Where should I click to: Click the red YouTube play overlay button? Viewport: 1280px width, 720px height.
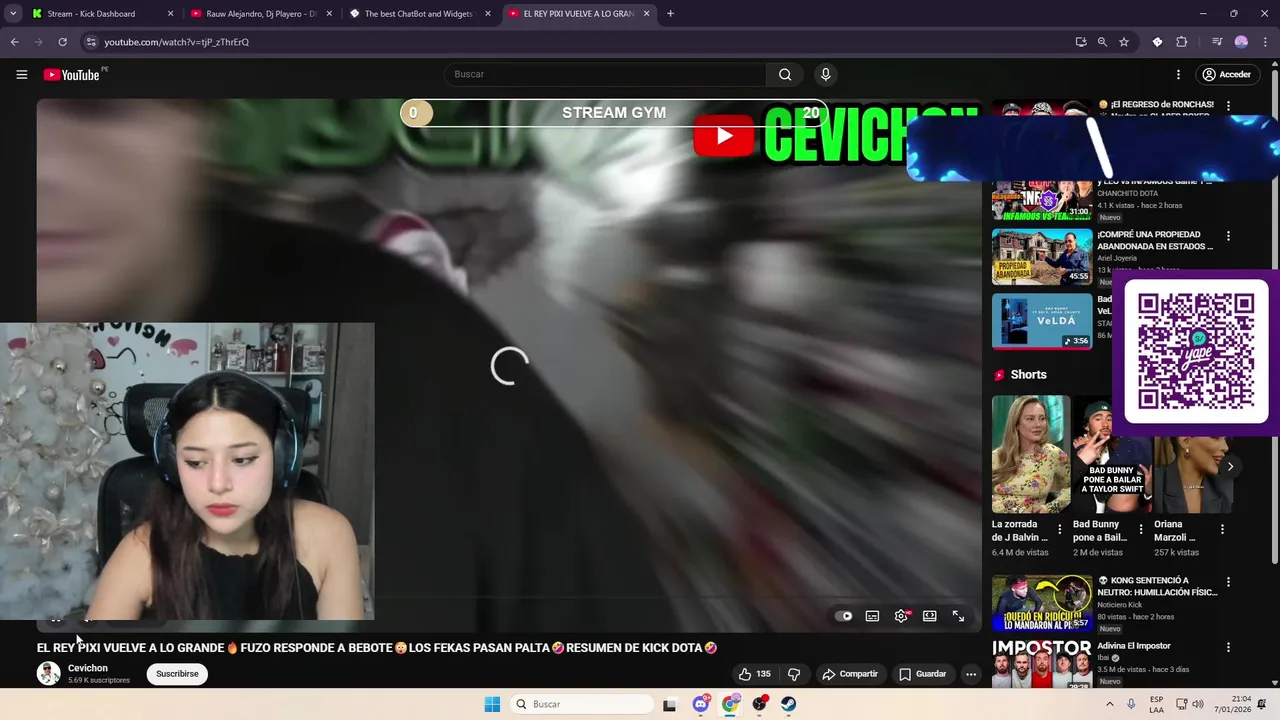click(x=724, y=137)
